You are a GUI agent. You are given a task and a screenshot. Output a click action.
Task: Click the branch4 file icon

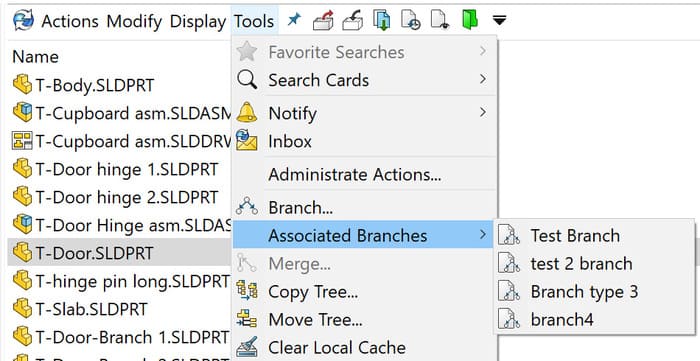(509, 319)
